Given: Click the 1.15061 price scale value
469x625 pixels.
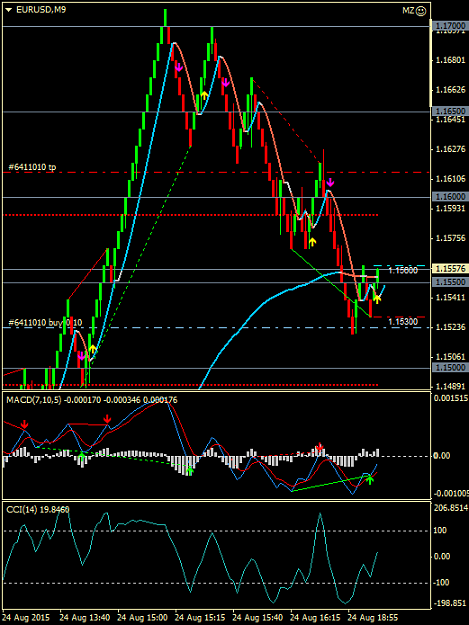Looking at the screenshot, I should tap(451, 356).
